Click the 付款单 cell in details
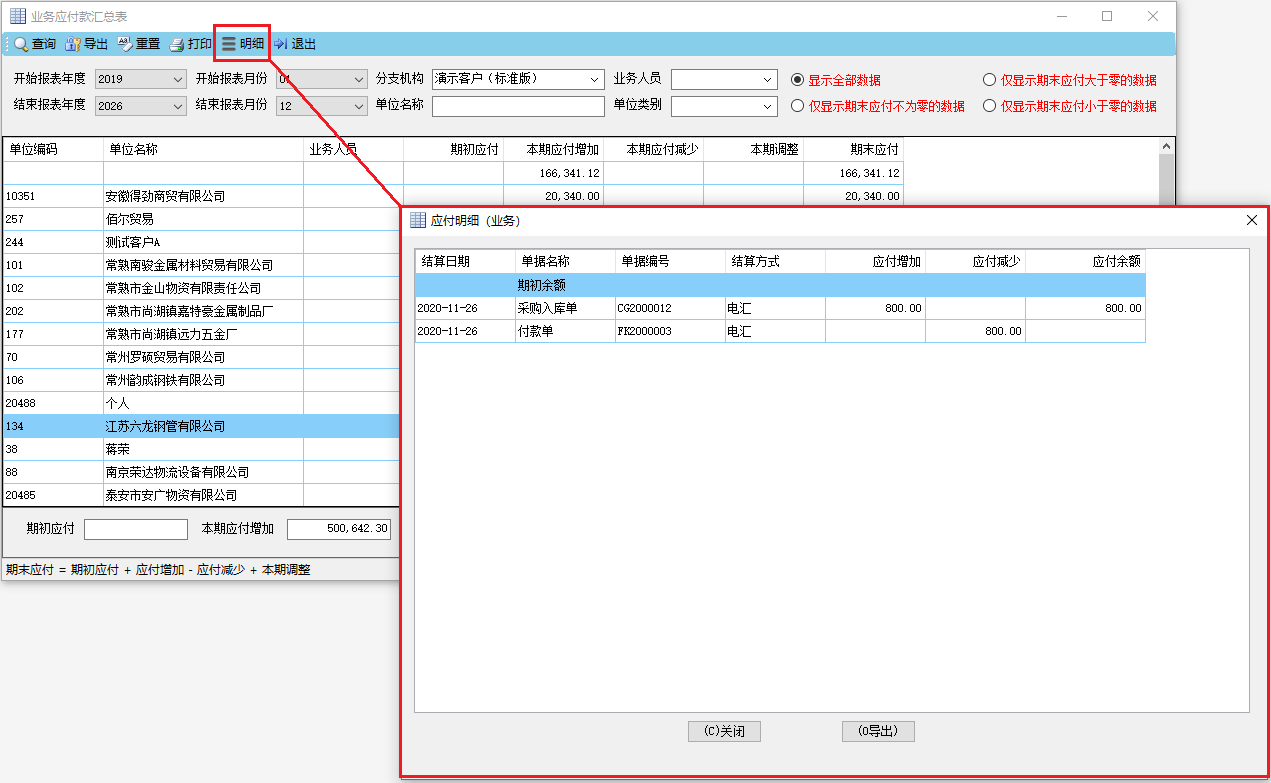 pos(565,331)
